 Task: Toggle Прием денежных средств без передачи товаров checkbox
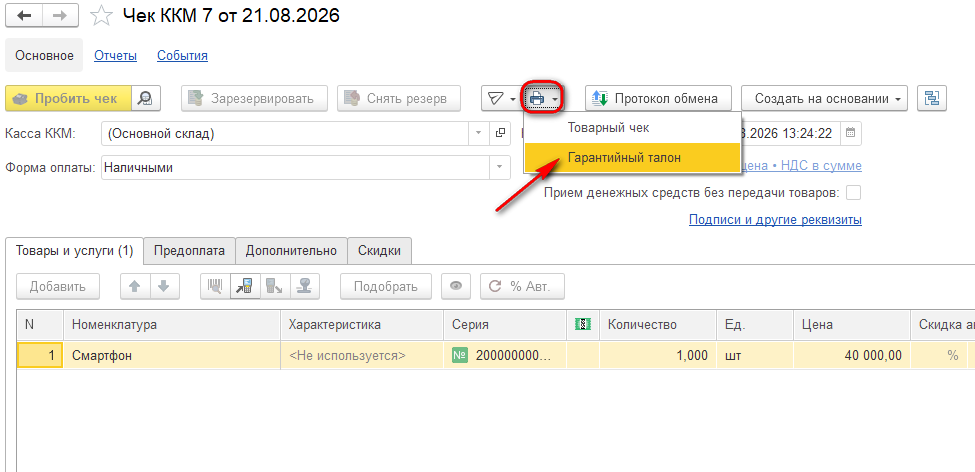pos(854,193)
